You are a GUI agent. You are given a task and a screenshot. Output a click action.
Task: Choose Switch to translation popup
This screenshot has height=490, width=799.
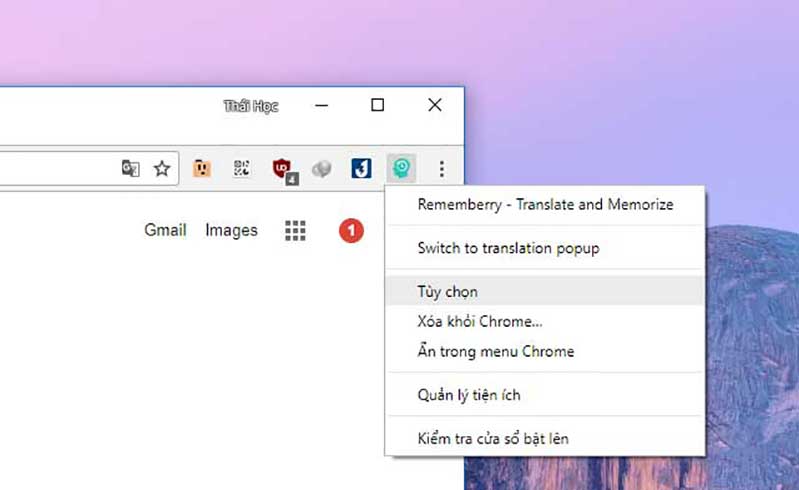tap(545, 248)
